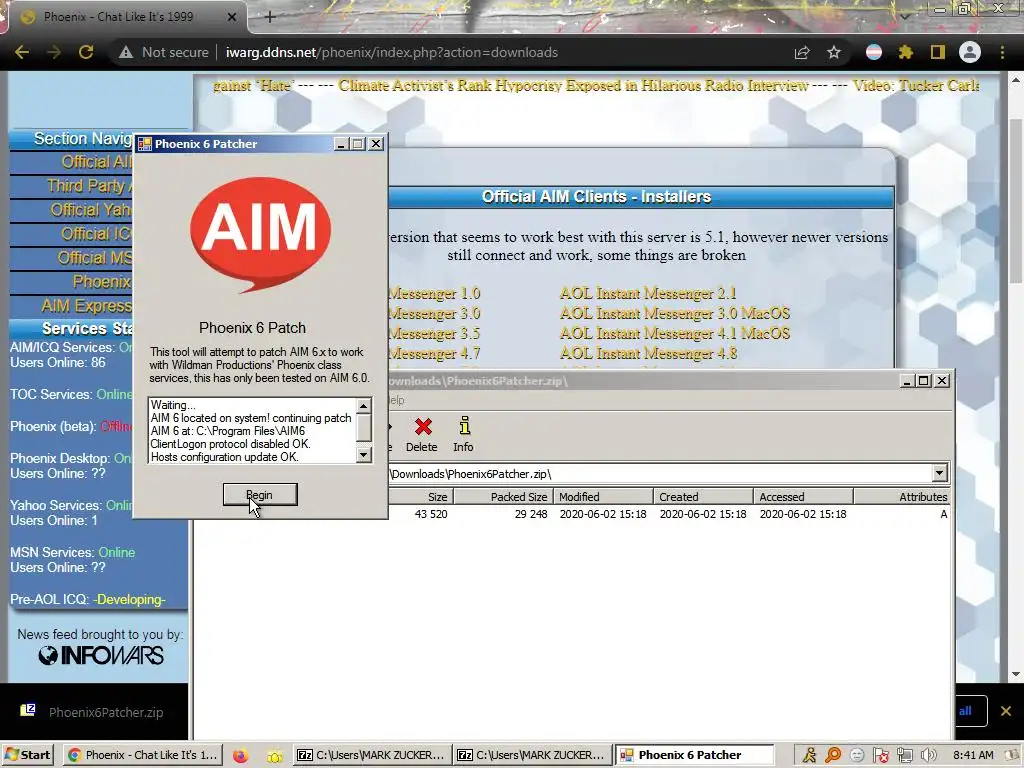
Task: Close the Chrome downloads bar
Action: pyautogui.click(x=1006, y=711)
